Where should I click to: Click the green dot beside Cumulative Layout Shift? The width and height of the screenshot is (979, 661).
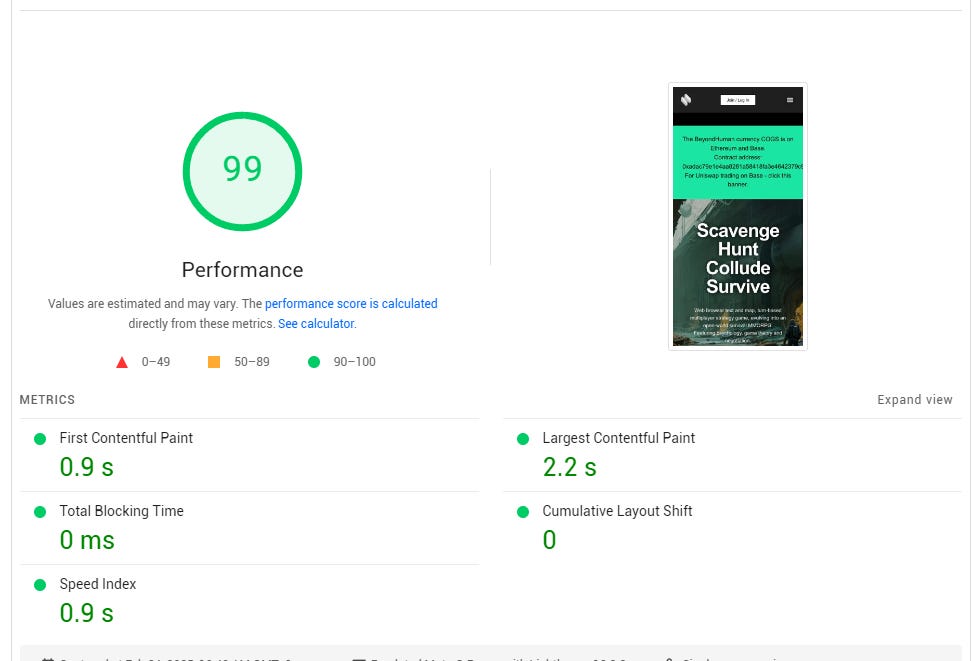[523, 512]
